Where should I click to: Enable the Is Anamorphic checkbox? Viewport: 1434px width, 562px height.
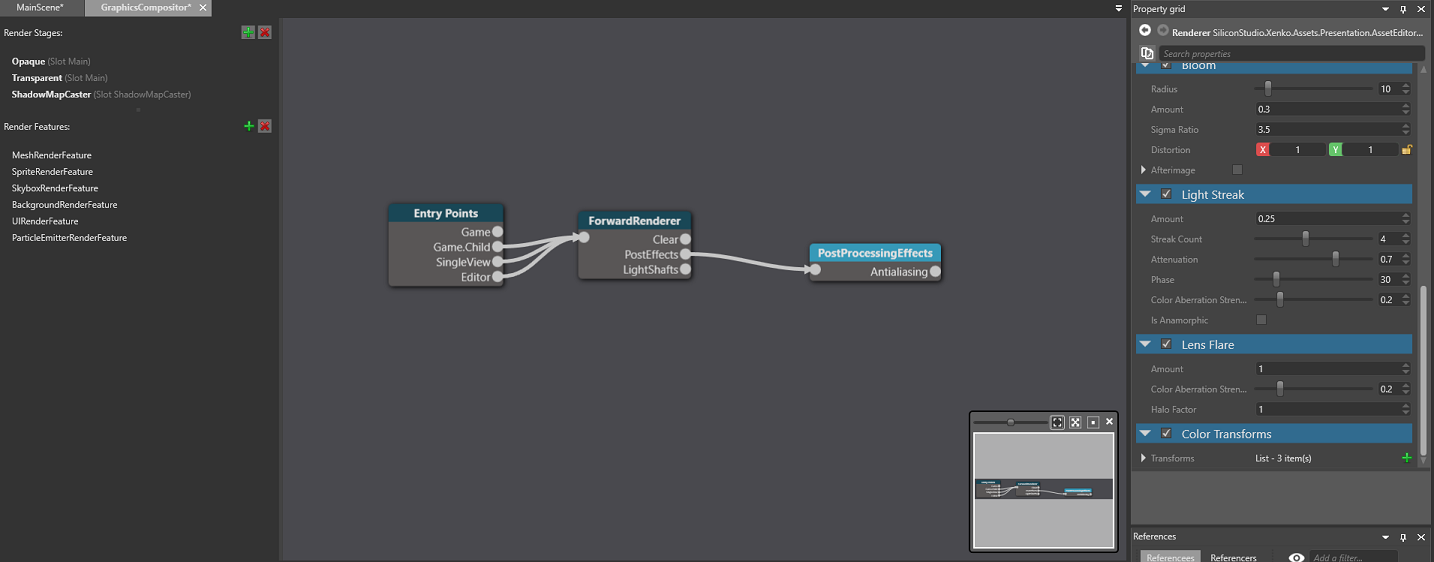[x=1261, y=320]
